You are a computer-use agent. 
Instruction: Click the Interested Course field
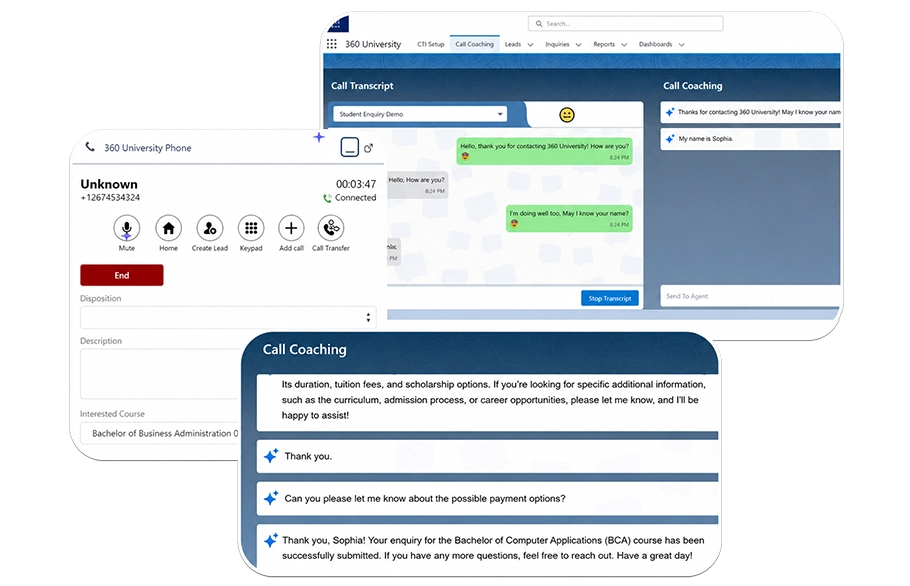click(160, 433)
